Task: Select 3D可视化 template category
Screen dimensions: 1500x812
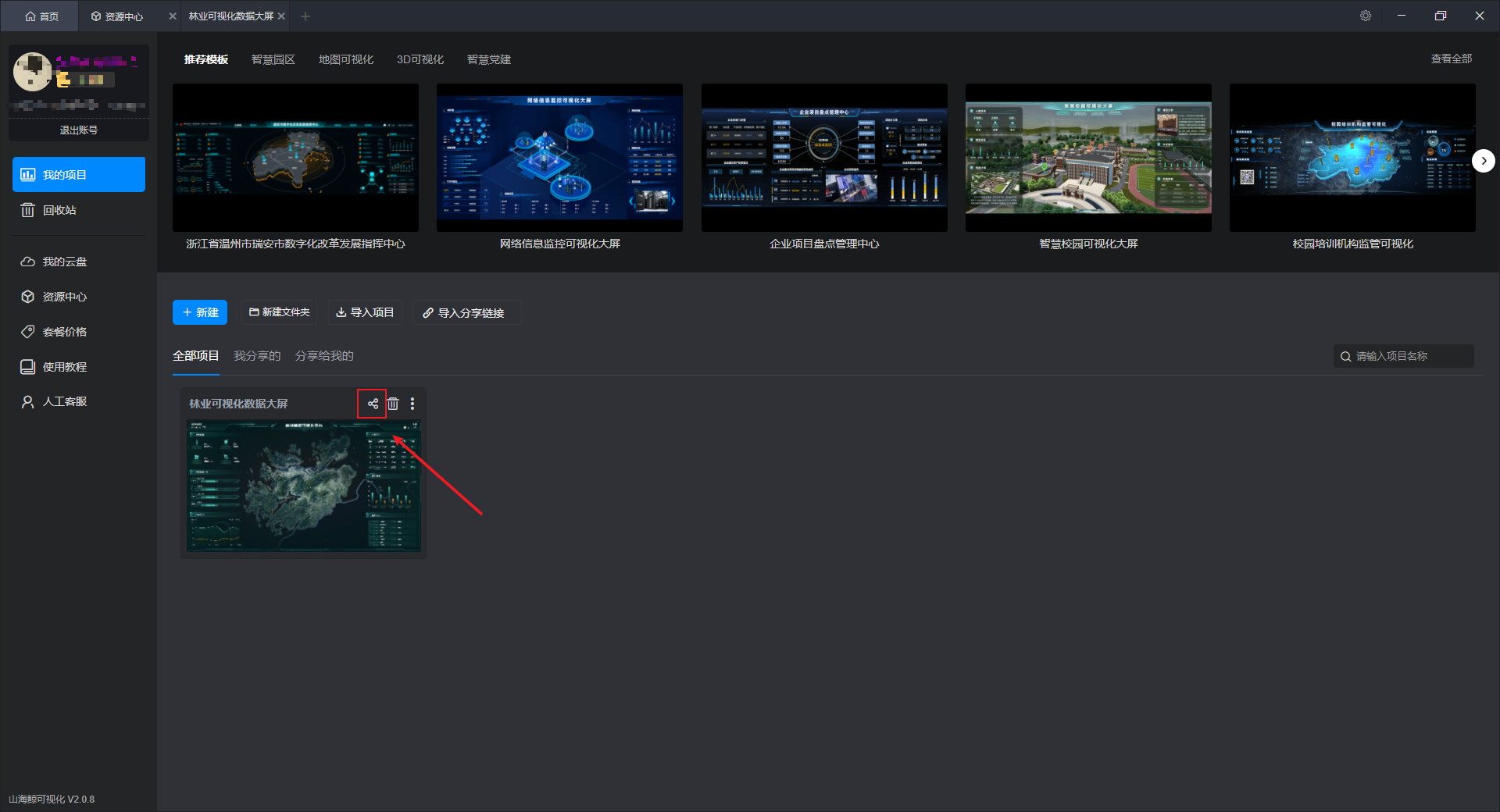Action: [420, 59]
